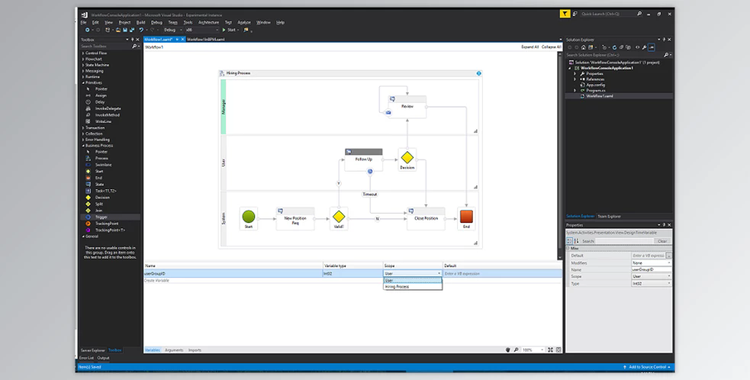This screenshot has height=380, width=750.
Task: Select the Assign activity in Toolbox
Action: click(x=100, y=95)
